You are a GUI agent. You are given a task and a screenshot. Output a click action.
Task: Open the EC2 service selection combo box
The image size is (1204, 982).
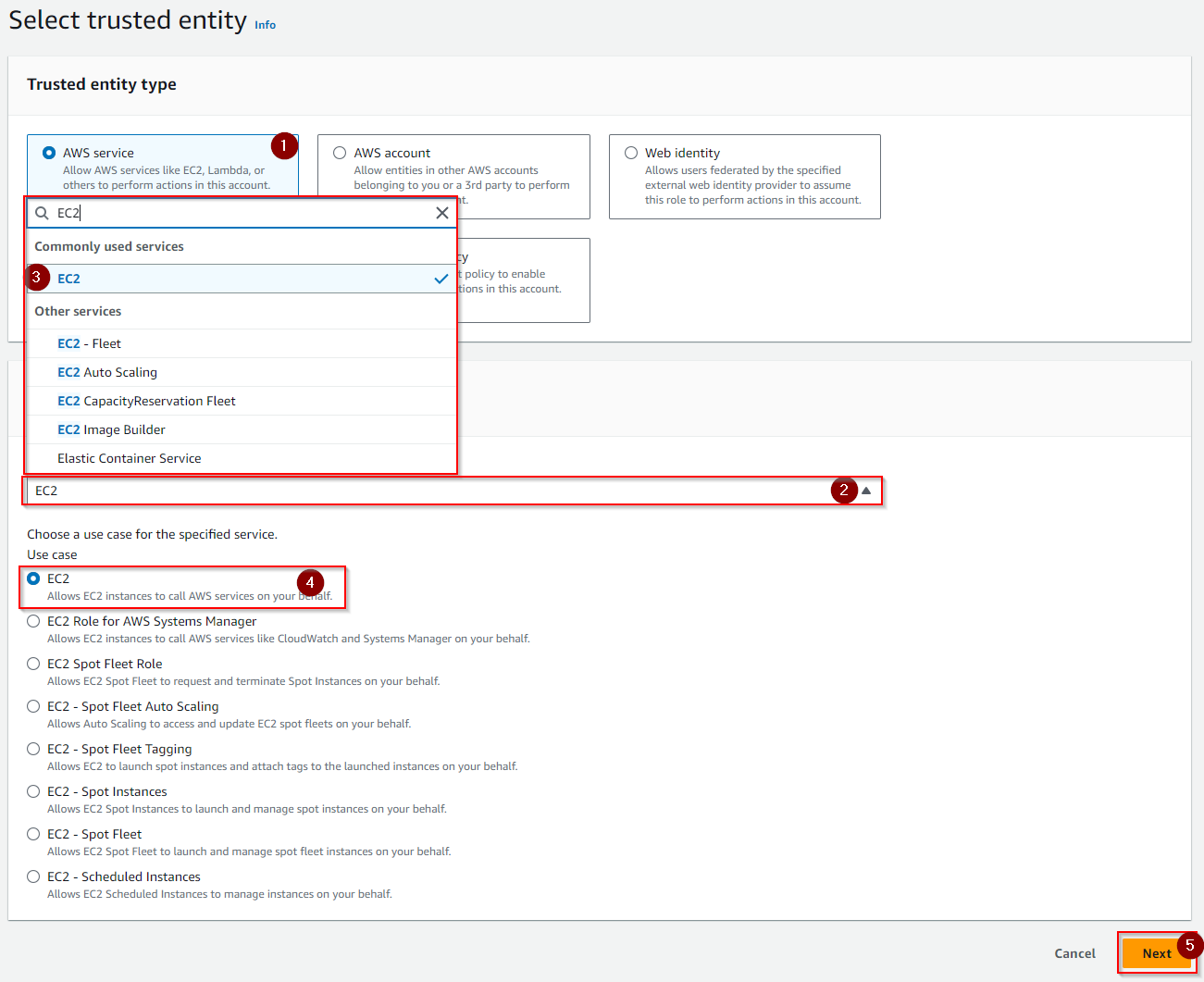click(x=426, y=491)
